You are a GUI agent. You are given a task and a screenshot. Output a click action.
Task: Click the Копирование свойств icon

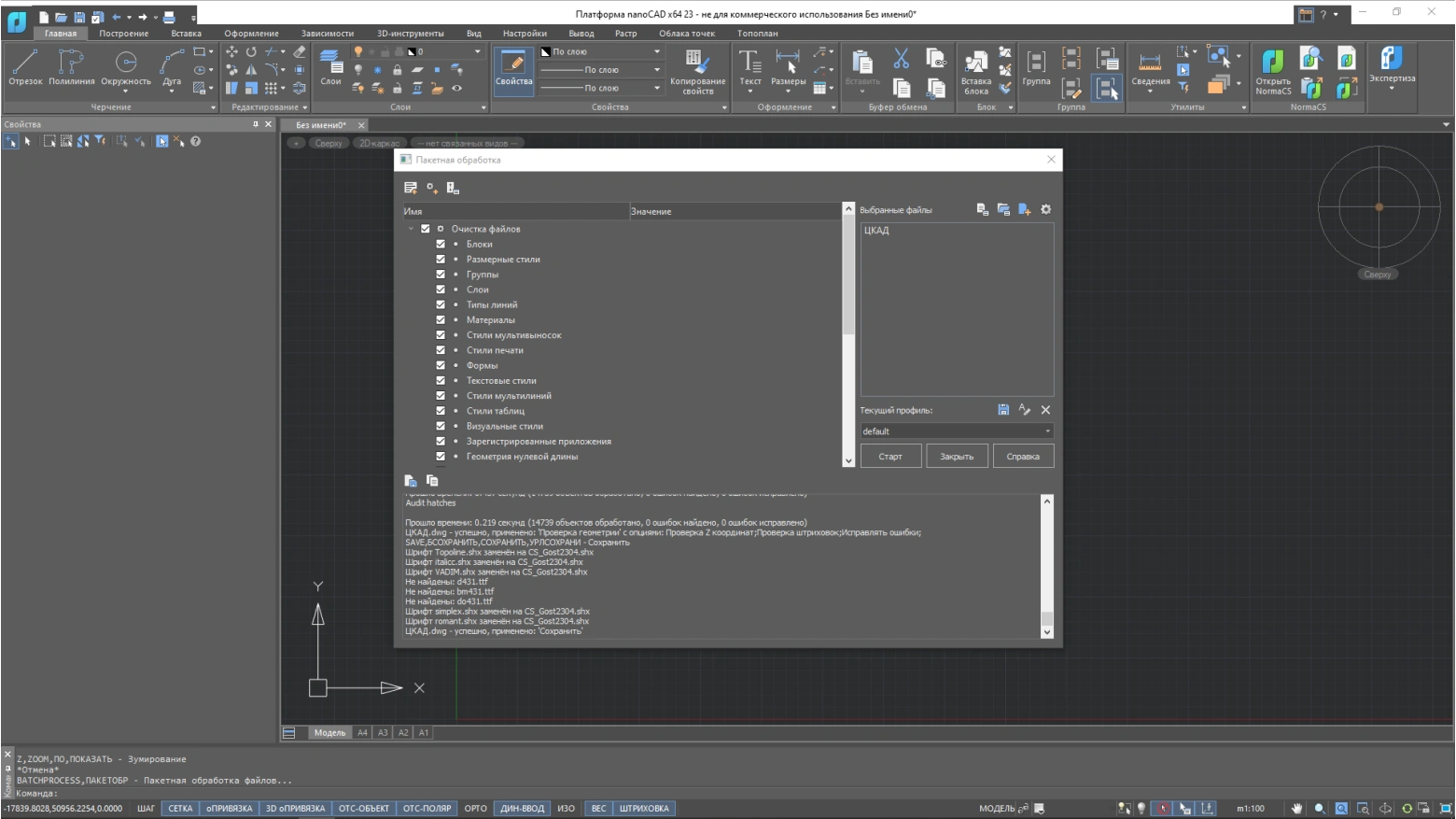tap(697, 71)
